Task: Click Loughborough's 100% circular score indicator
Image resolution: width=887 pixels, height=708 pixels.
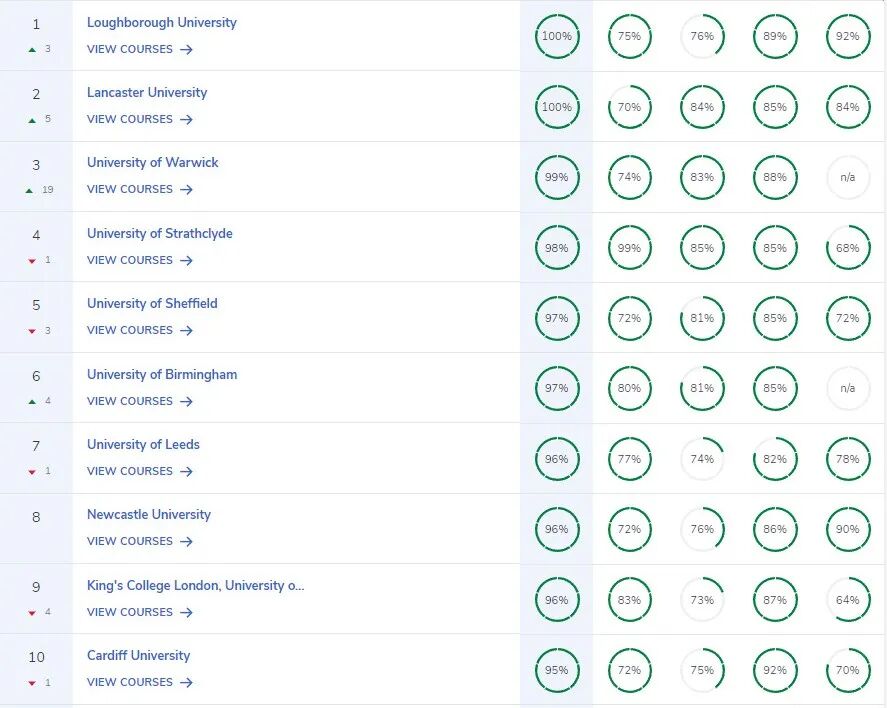Action: point(556,37)
